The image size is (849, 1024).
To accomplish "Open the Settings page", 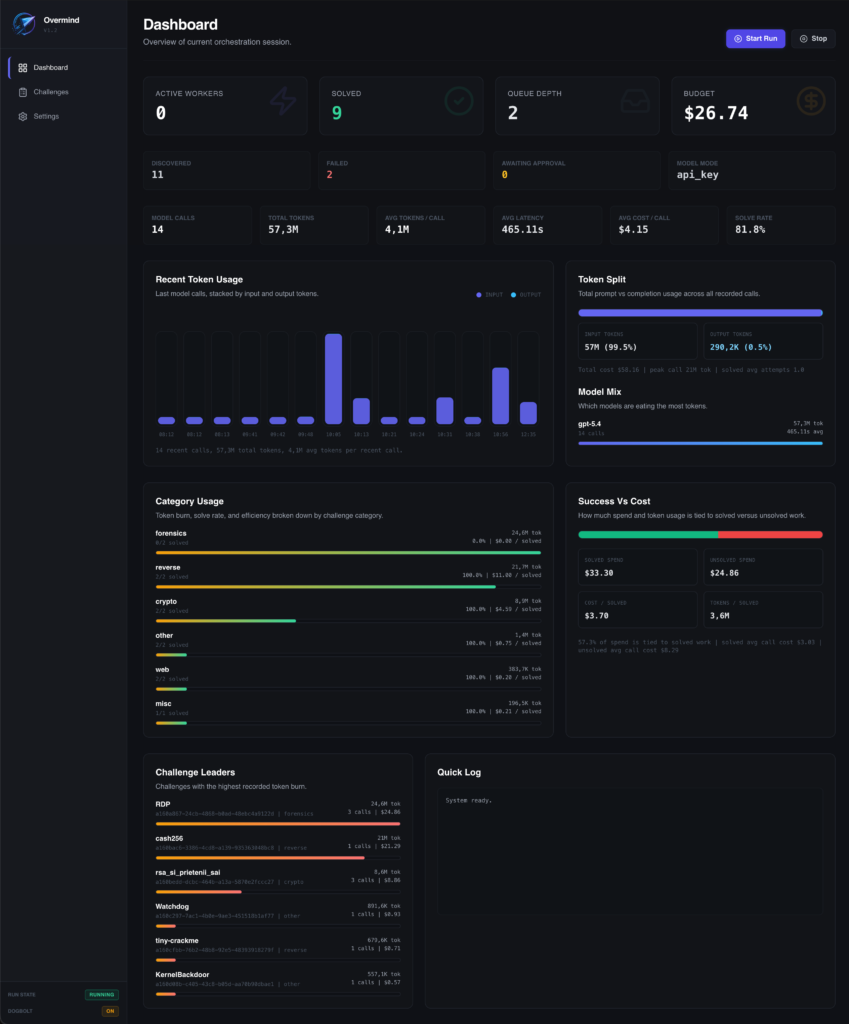I will pyautogui.click(x=64, y=116).
